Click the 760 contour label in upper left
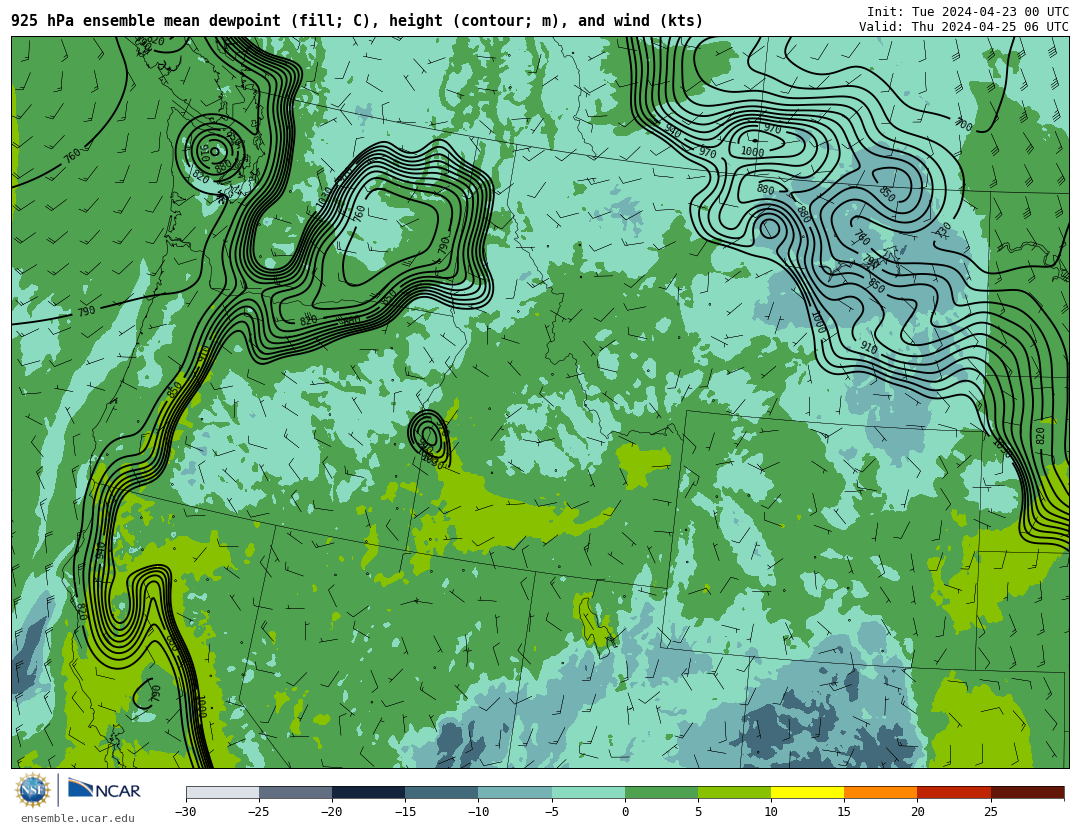Viewport: 1080px width, 831px height. [x=72, y=156]
